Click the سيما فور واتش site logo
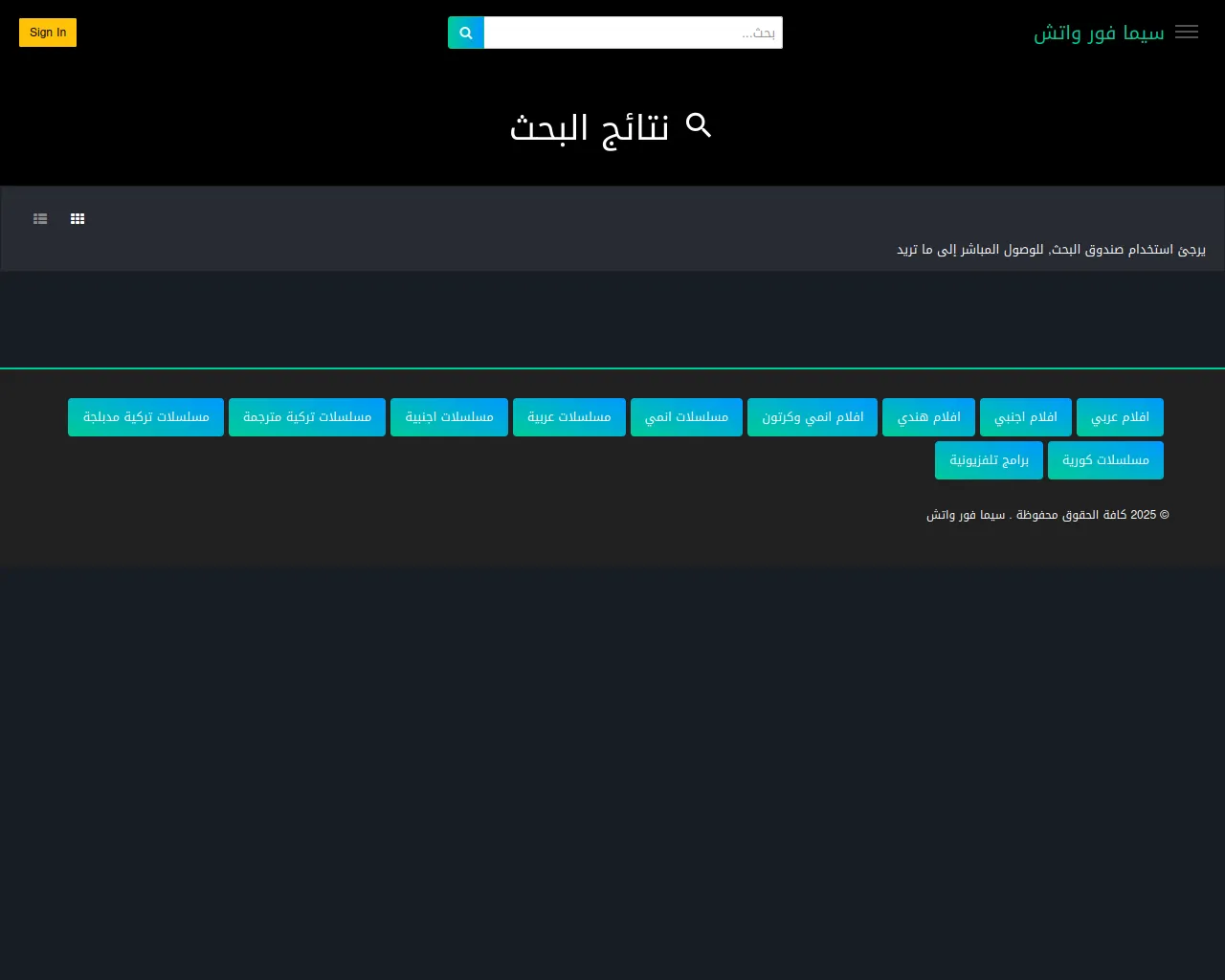This screenshot has height=980, width=1225. tap(1099, 33)
